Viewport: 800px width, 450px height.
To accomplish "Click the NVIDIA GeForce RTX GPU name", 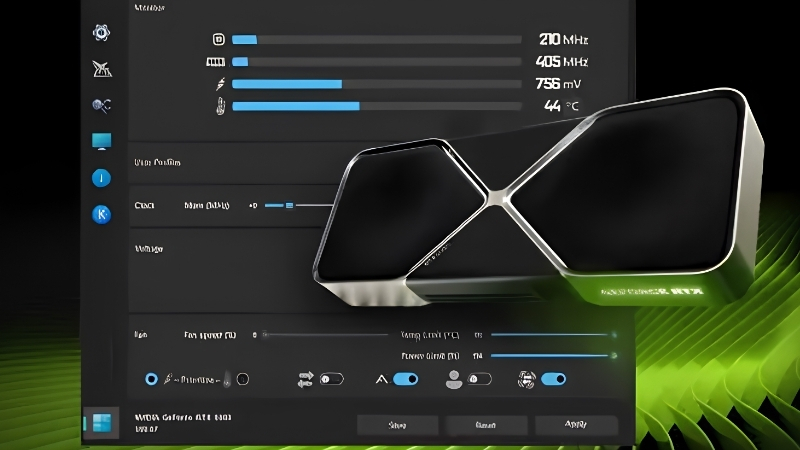I will coord(183,417).
